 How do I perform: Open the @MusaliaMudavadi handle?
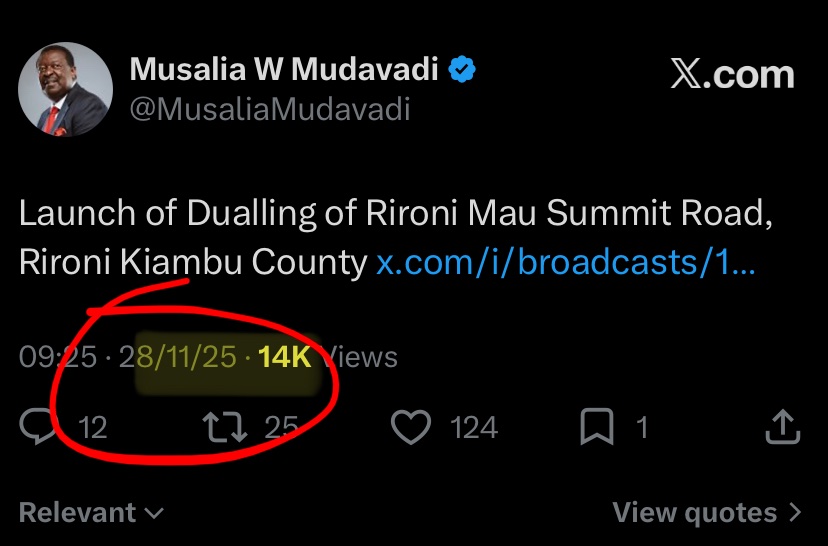click(x=270, y=109)
